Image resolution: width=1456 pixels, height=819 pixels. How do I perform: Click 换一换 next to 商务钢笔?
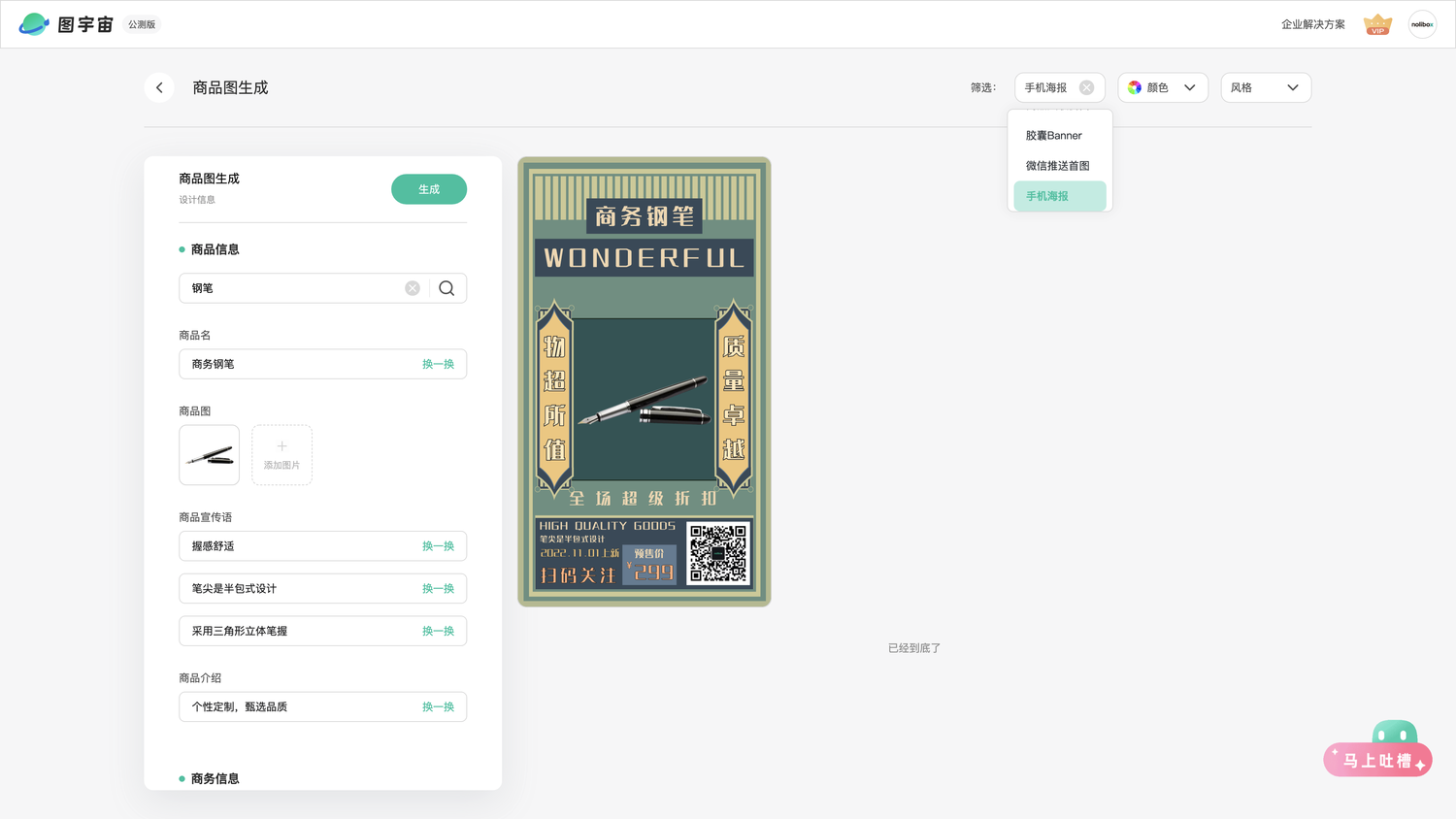coord(438,364)
